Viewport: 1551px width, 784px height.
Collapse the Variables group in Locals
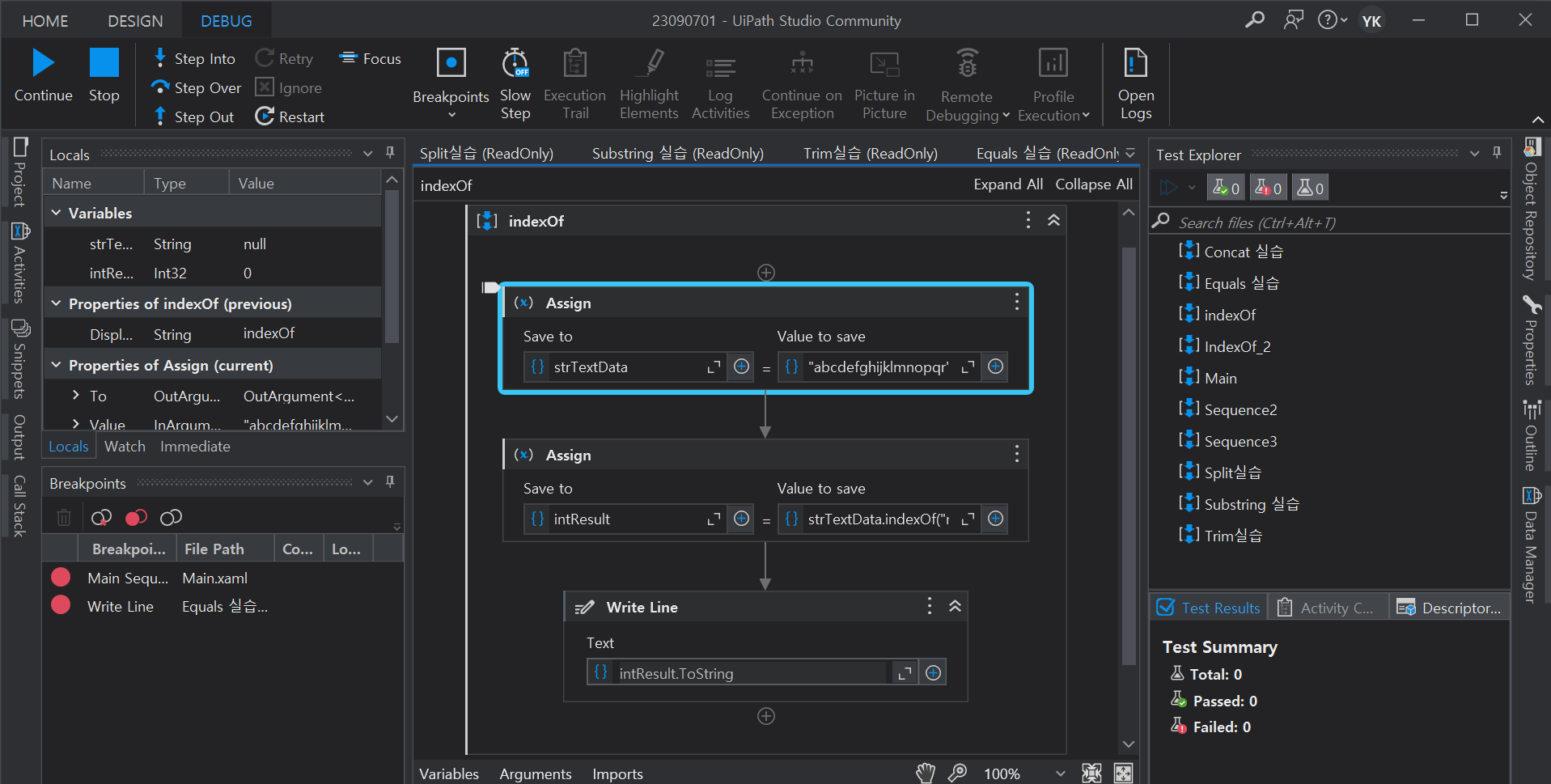click(56, 213)
